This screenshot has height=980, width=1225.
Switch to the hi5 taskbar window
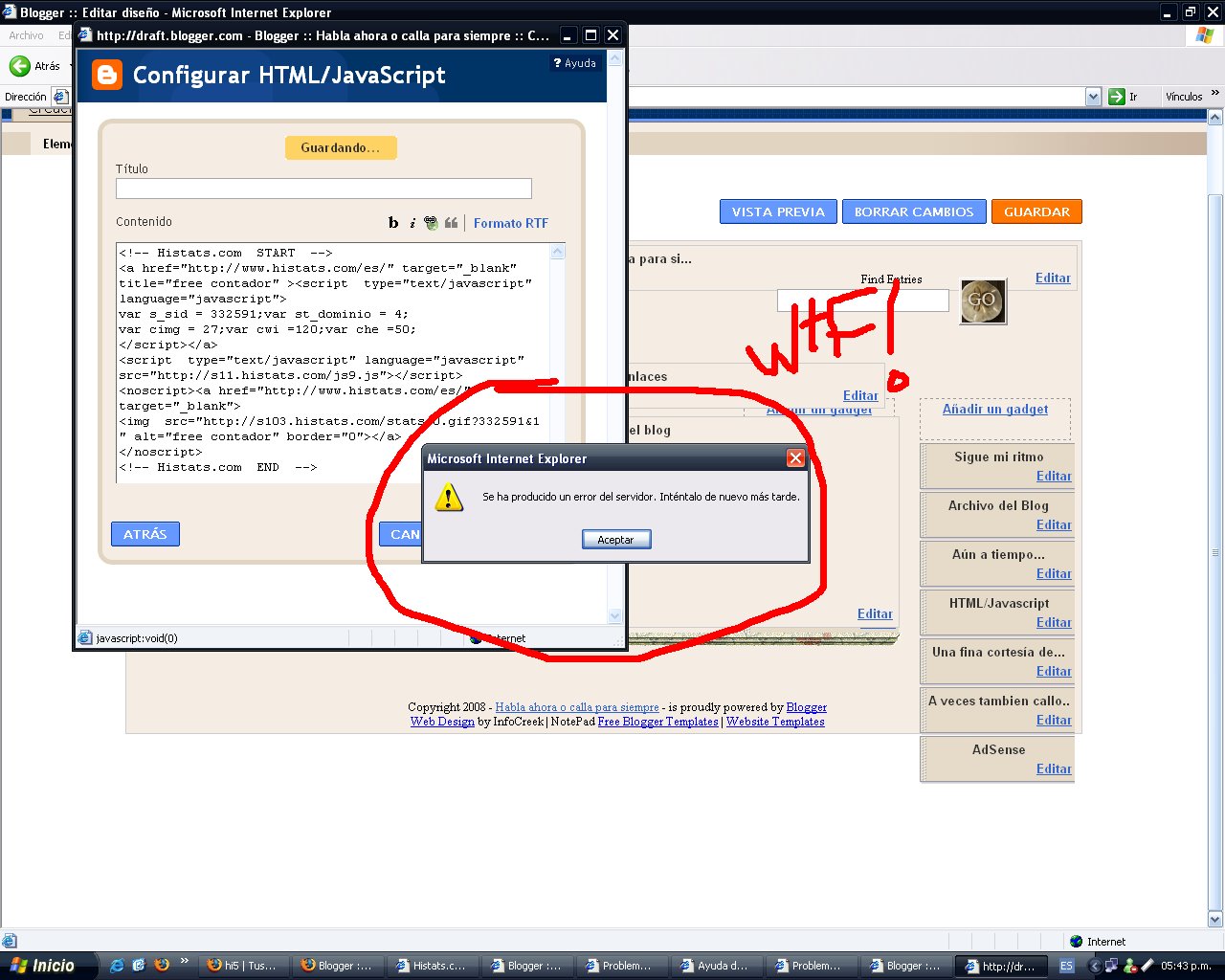242,966
